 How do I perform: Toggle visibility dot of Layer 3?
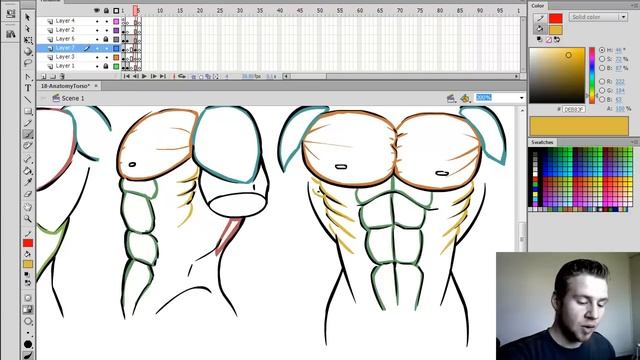(97, 57)
